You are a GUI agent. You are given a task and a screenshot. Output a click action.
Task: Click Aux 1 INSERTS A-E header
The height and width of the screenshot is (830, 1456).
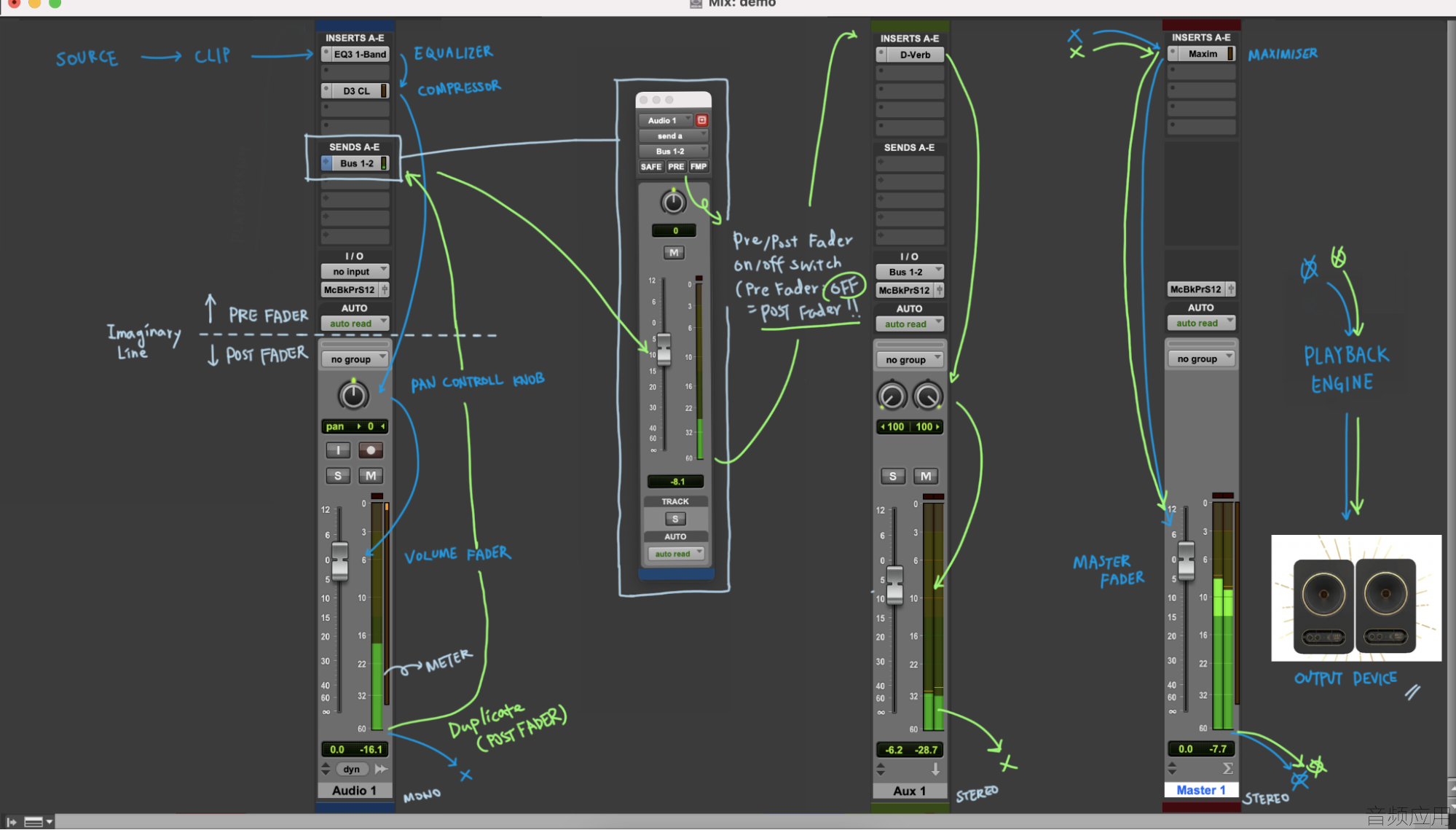coord(910,39)
